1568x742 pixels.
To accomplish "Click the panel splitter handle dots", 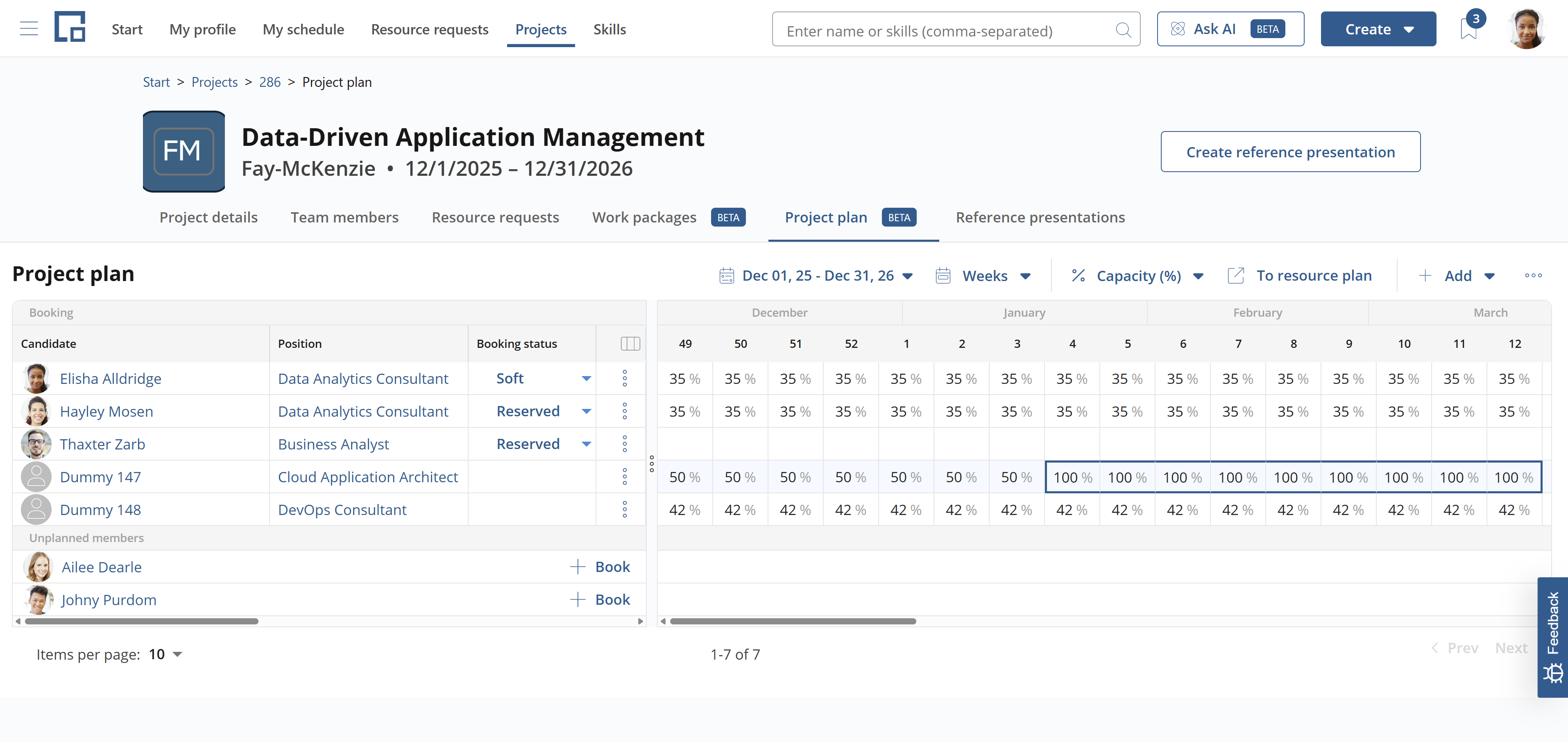I will tap(651, 464).
